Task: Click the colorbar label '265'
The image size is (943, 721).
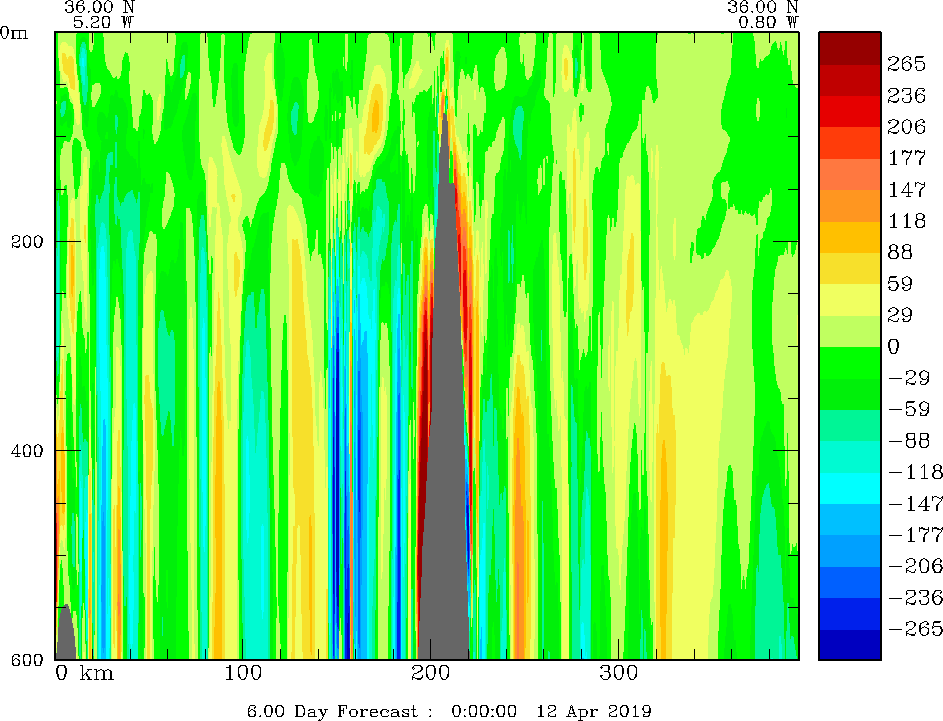Action: pyautogui.click(x=906, y=64)
